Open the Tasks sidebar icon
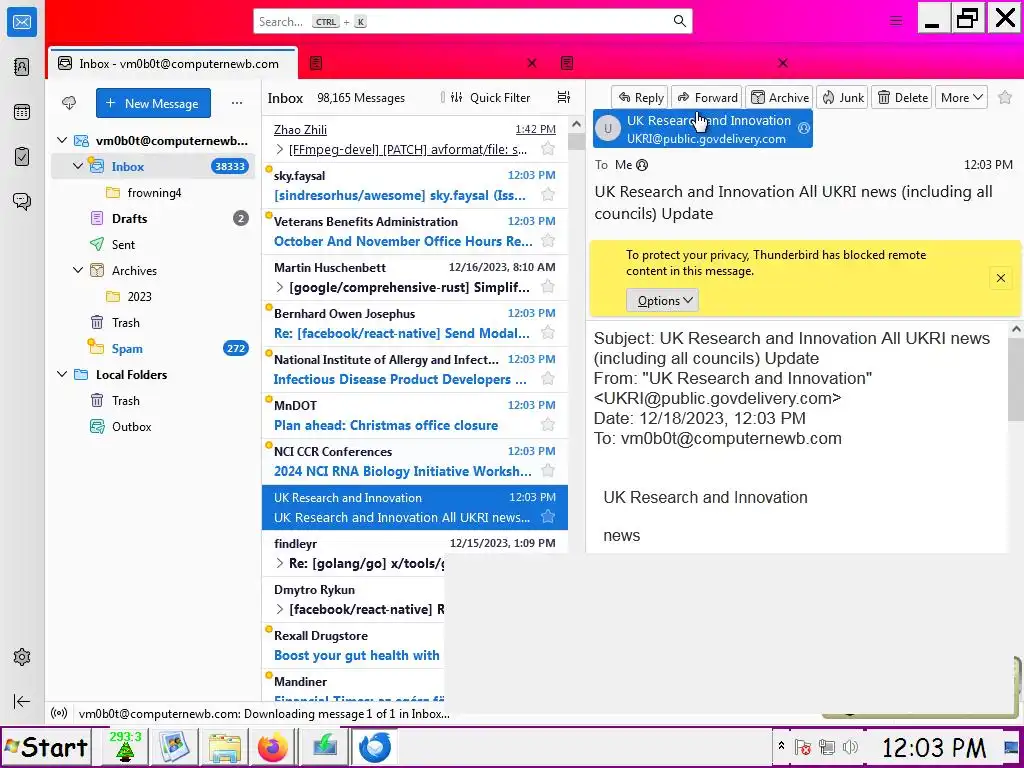The width and height of the screenshot is (1024, 768). coord(22,157)
